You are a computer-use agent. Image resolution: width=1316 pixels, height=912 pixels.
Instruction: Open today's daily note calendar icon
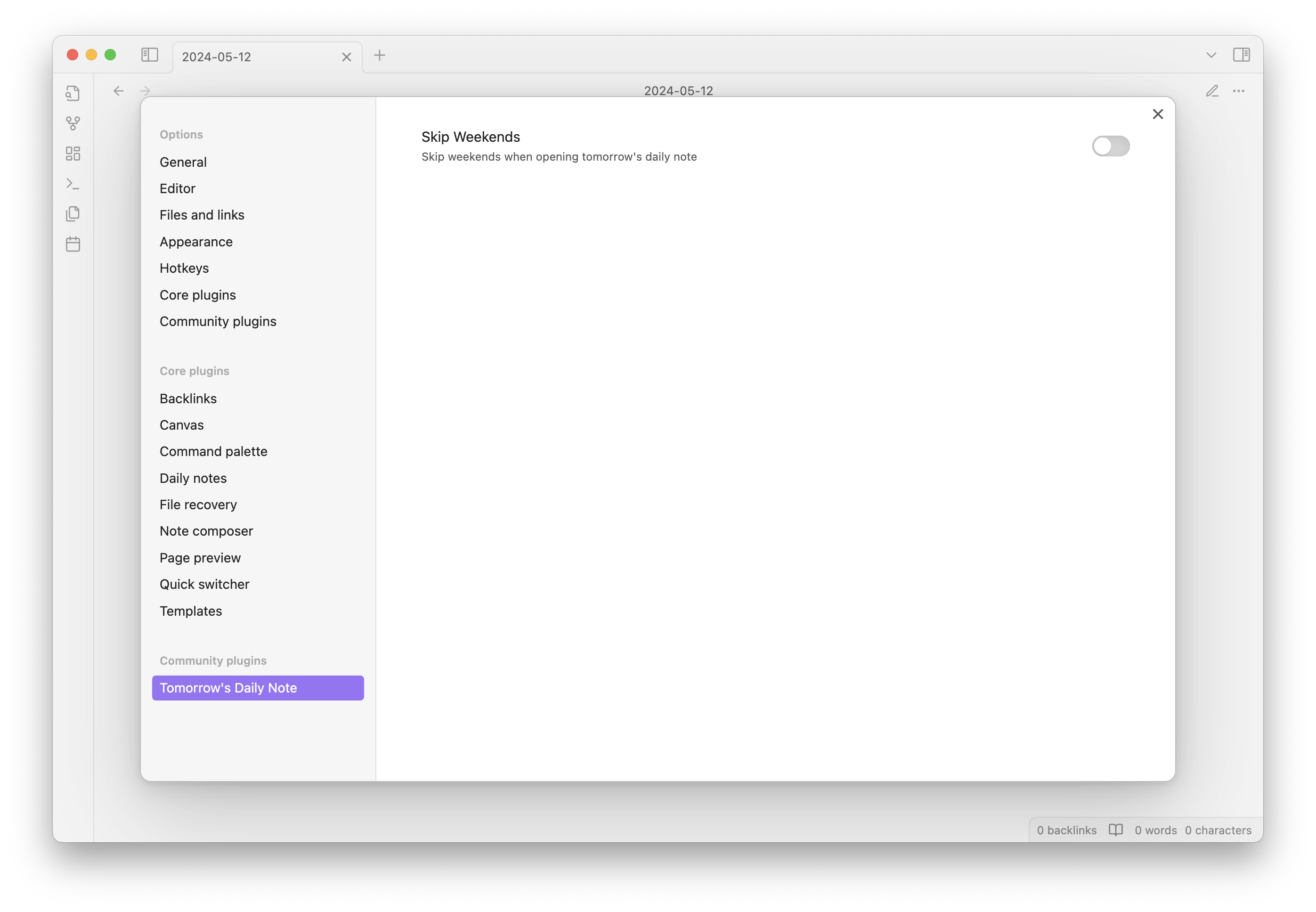(73, 244)
